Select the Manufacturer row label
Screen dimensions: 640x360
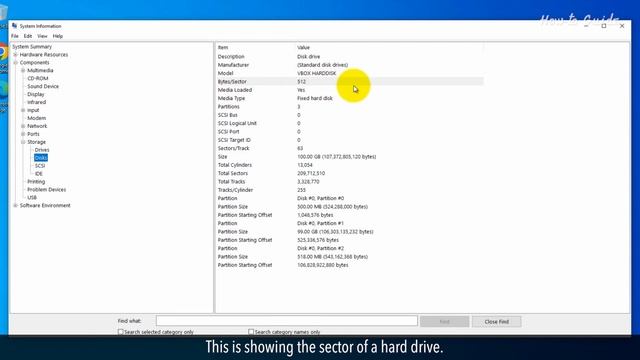233,65
